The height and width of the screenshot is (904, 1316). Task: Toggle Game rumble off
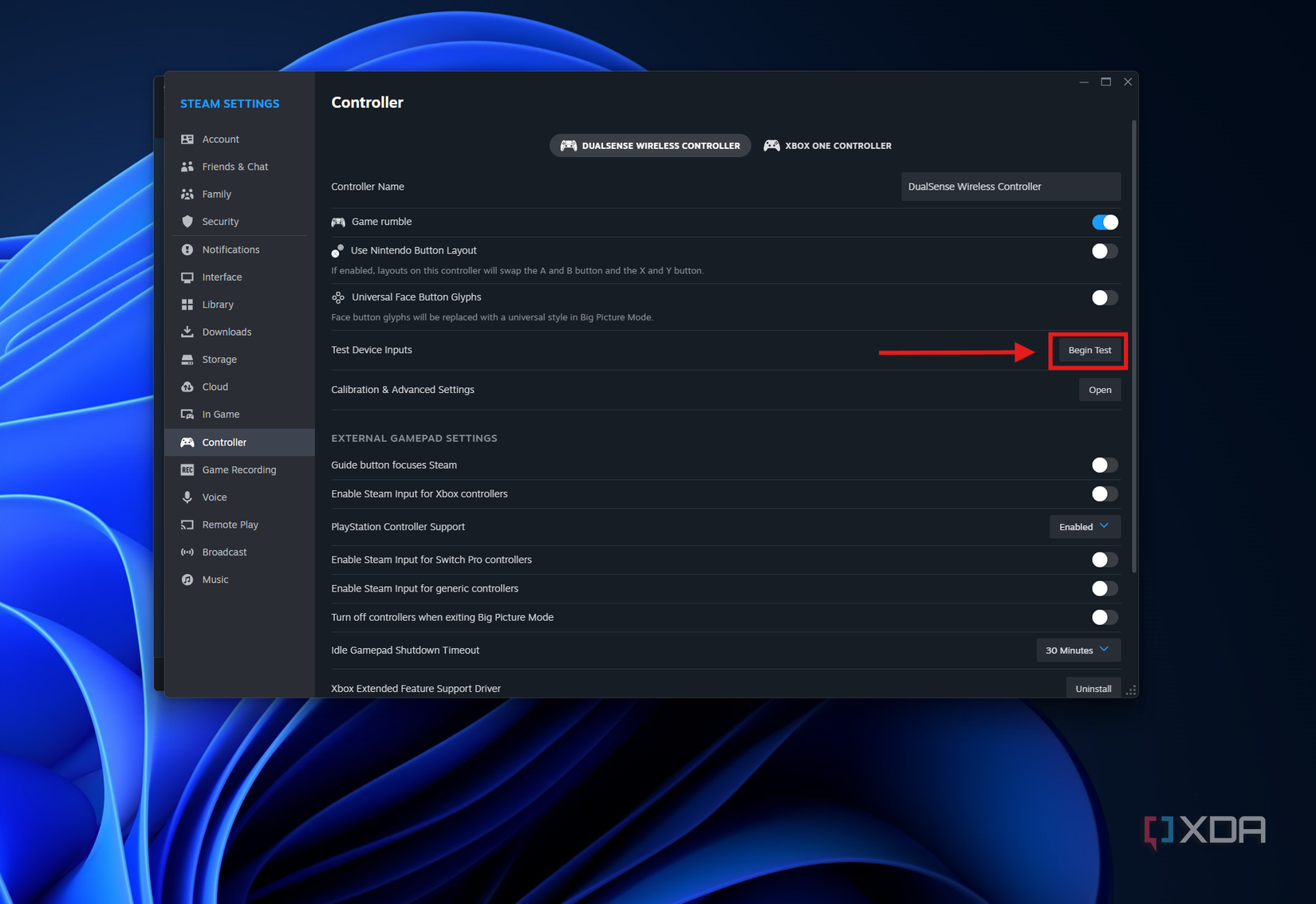pos(1105,222)
